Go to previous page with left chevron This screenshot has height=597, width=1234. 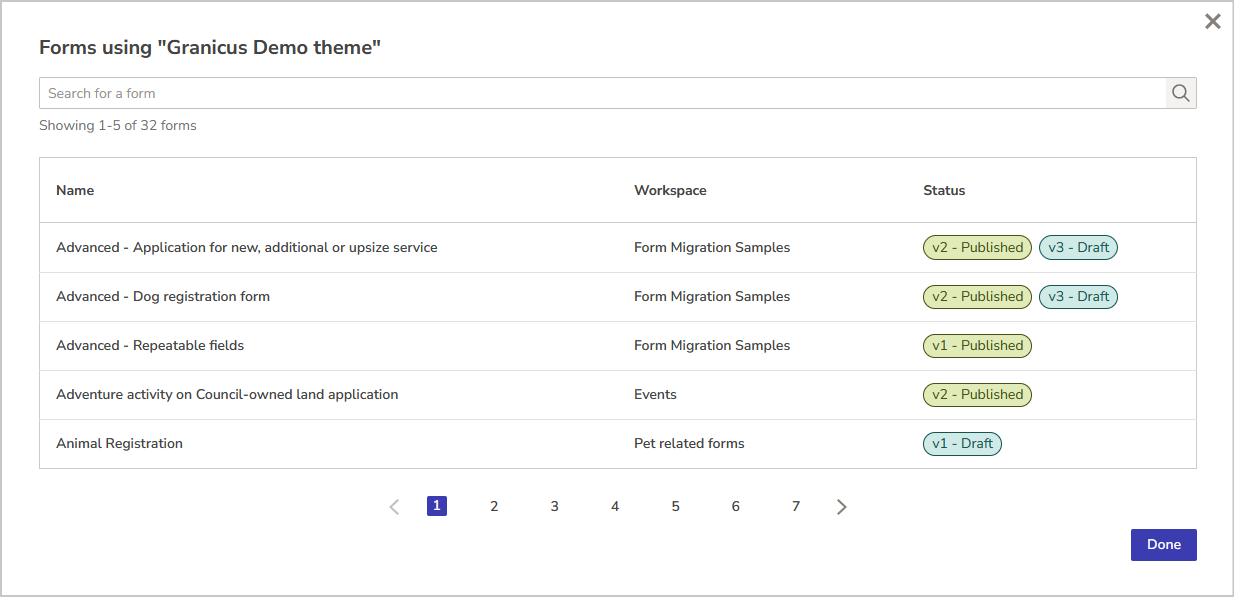click(394, 507)
